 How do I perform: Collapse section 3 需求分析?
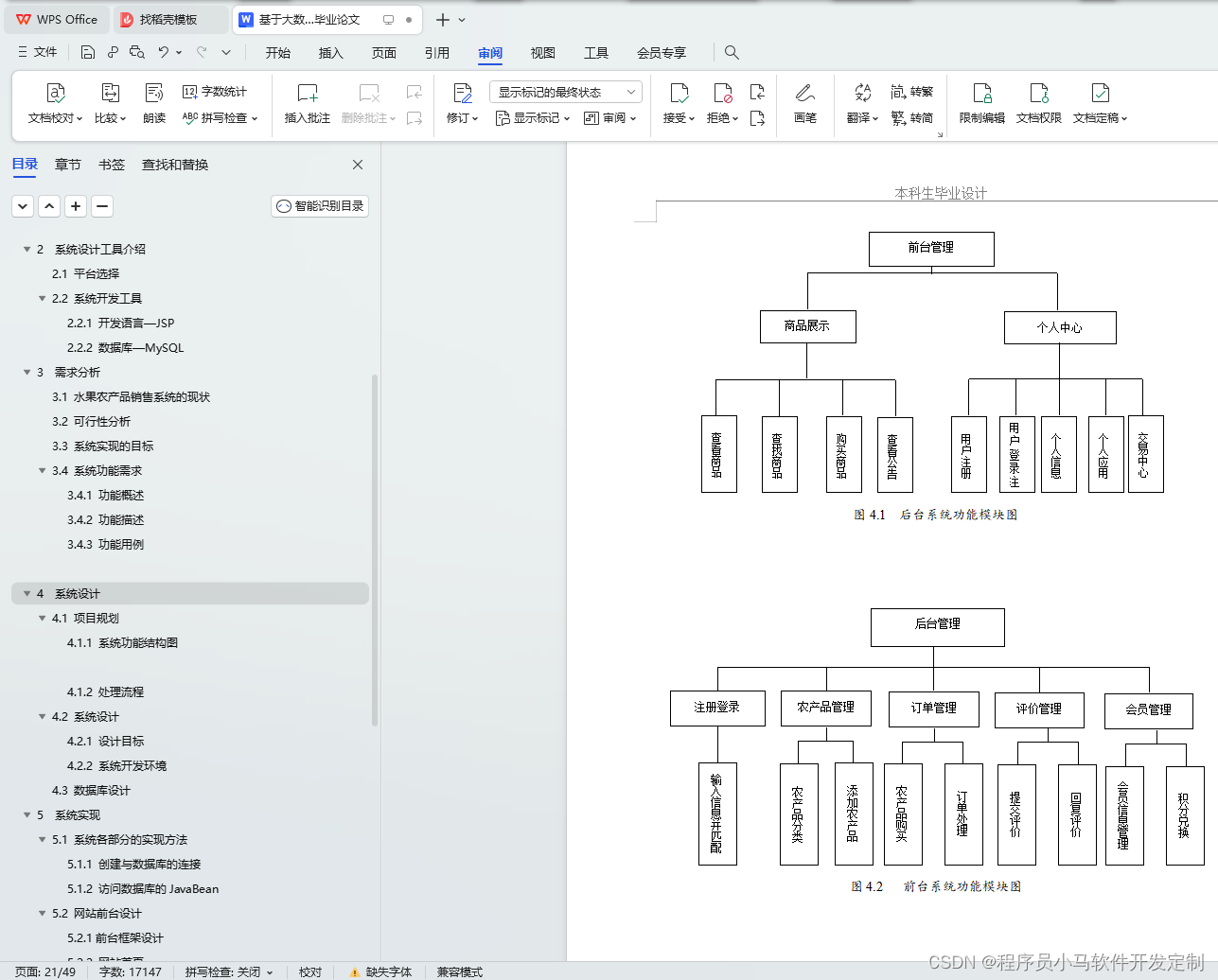click(26, 372)
